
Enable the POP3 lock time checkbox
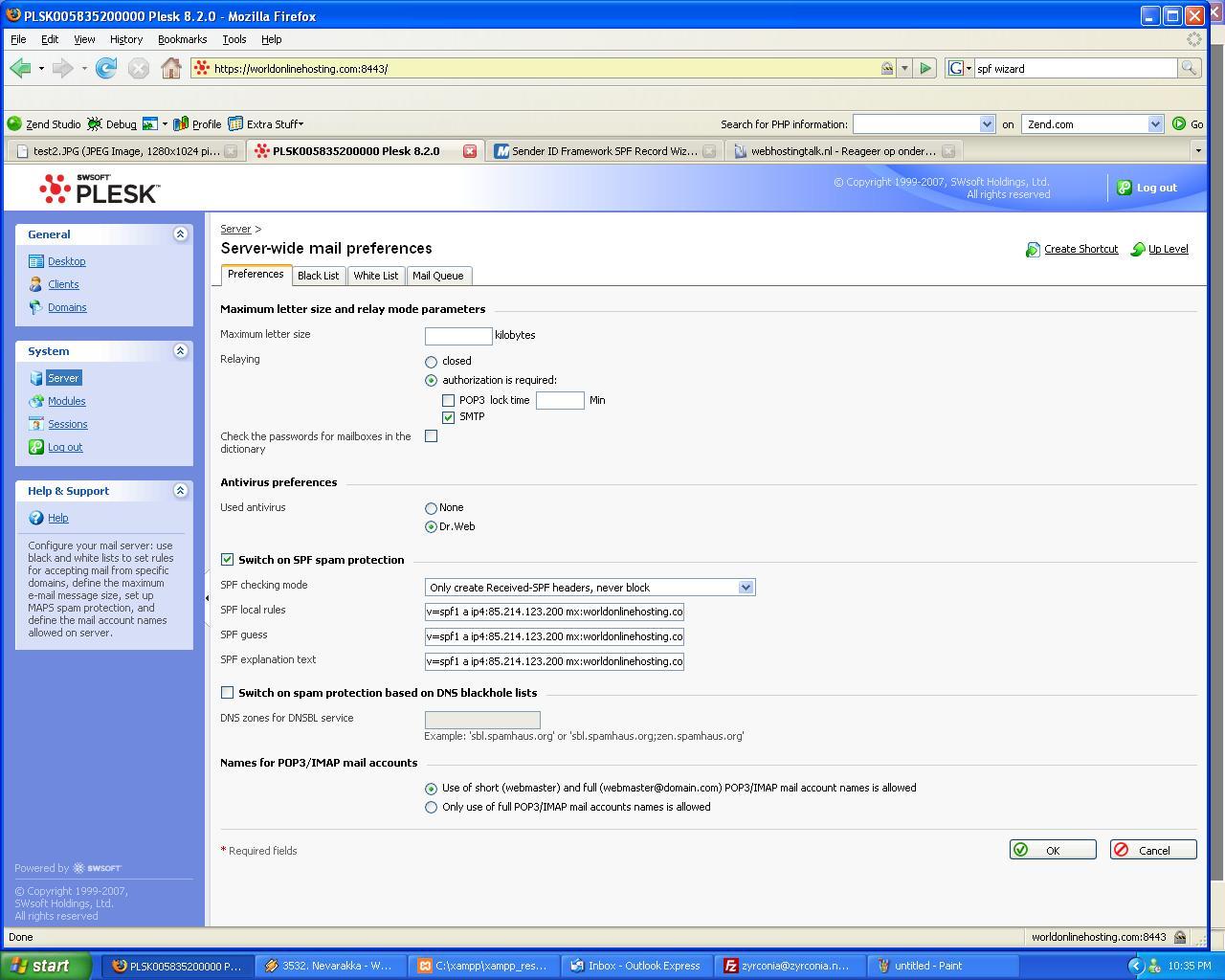[448, 400]
